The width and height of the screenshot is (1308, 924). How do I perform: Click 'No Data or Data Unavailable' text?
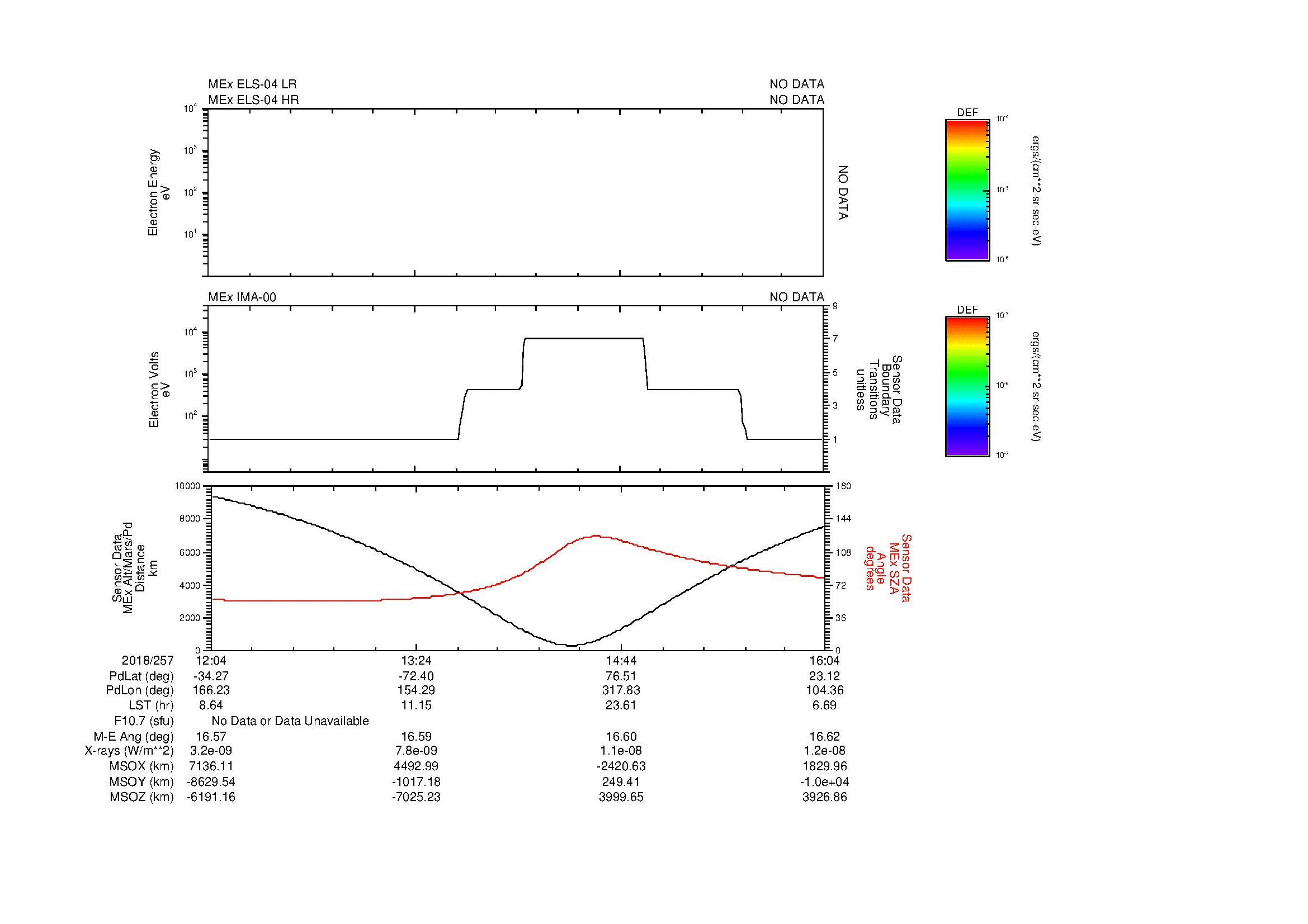point(290,721)
